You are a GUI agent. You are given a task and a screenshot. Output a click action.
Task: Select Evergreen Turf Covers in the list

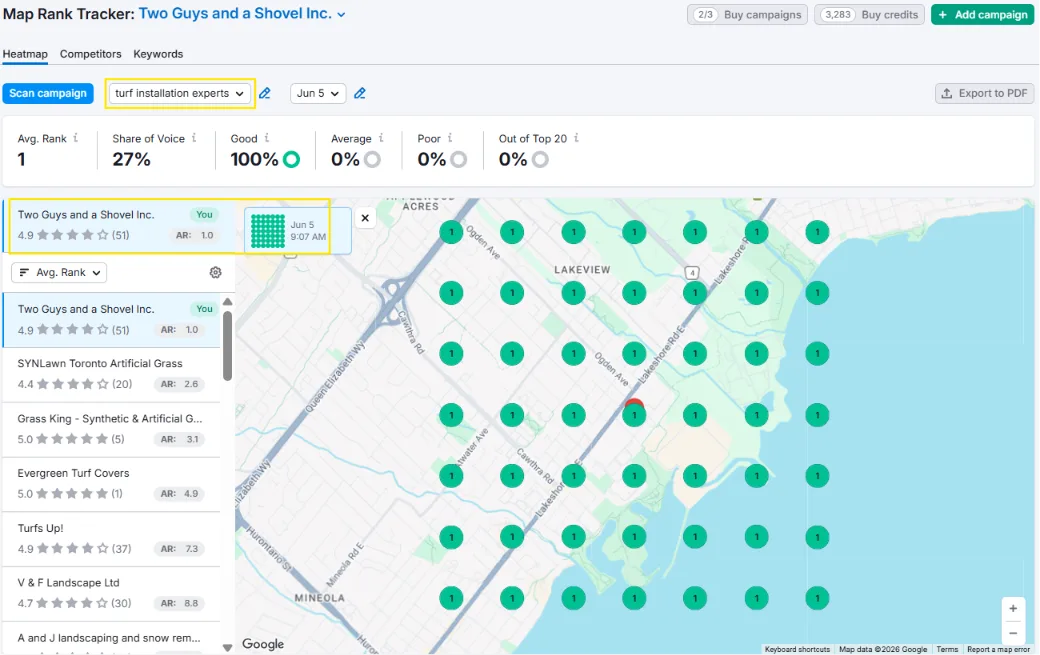[x=111, y=484]
